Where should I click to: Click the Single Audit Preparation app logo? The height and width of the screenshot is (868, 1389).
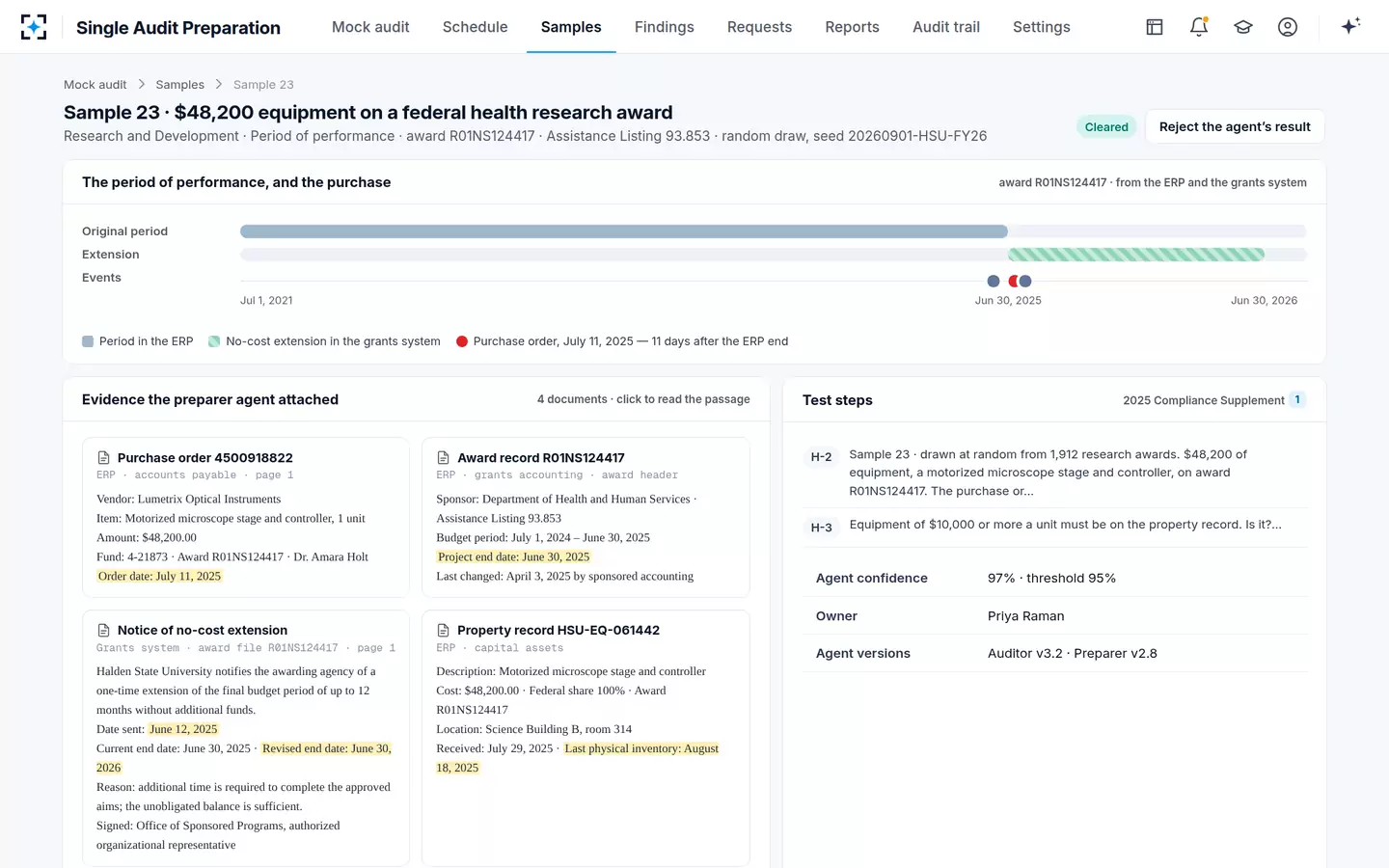coord(34,27)
